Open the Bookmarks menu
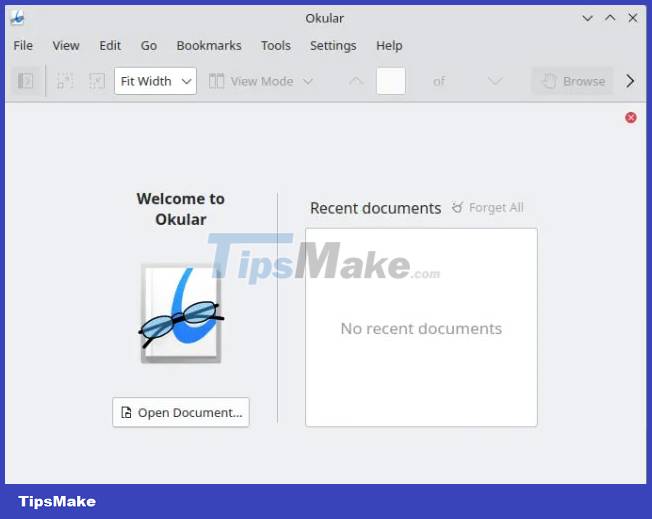 coord(209,45)
